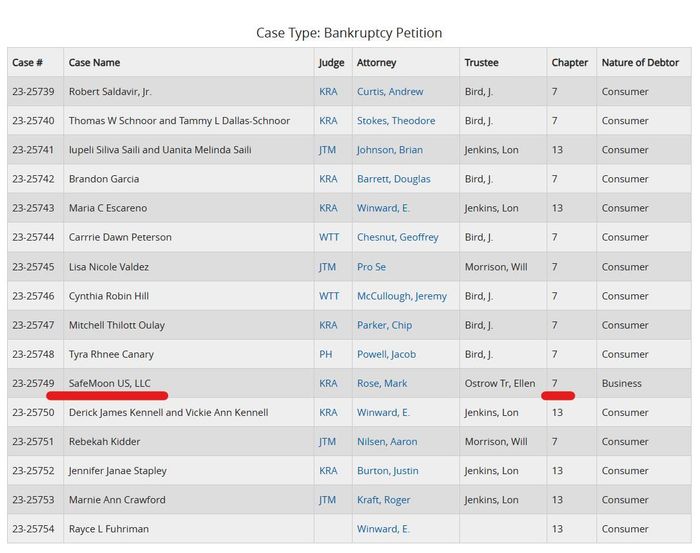
Task: Open attorney link McCullough, Jeremy
Action: [401, 296]
